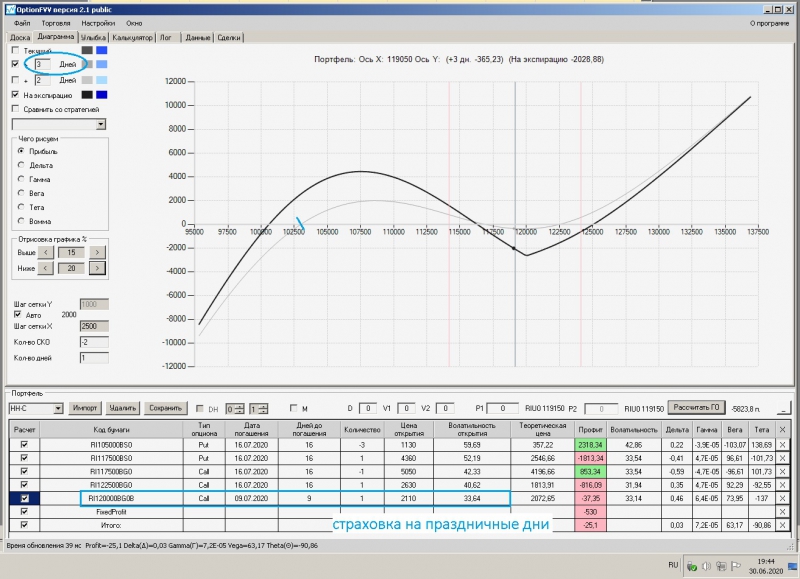Open the black На экспирацию color swatch
The image size is (800, 579).
pos(87,94)
